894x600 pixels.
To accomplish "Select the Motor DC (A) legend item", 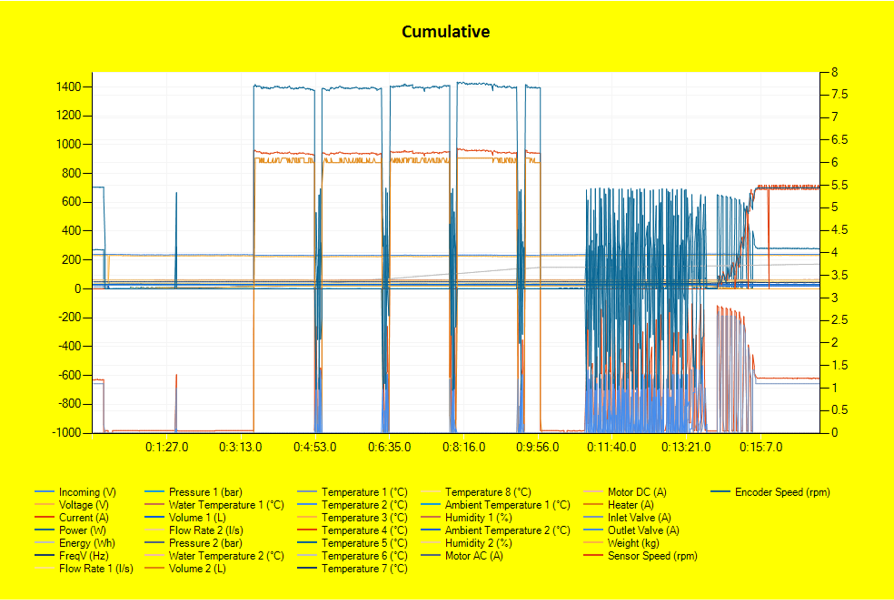I will click(638, 492).
